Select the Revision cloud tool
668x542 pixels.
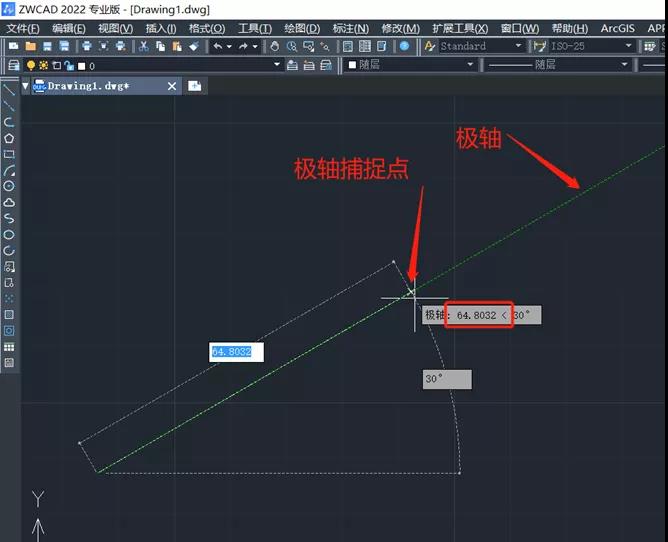pyautogui.click(x=9, y=202)
